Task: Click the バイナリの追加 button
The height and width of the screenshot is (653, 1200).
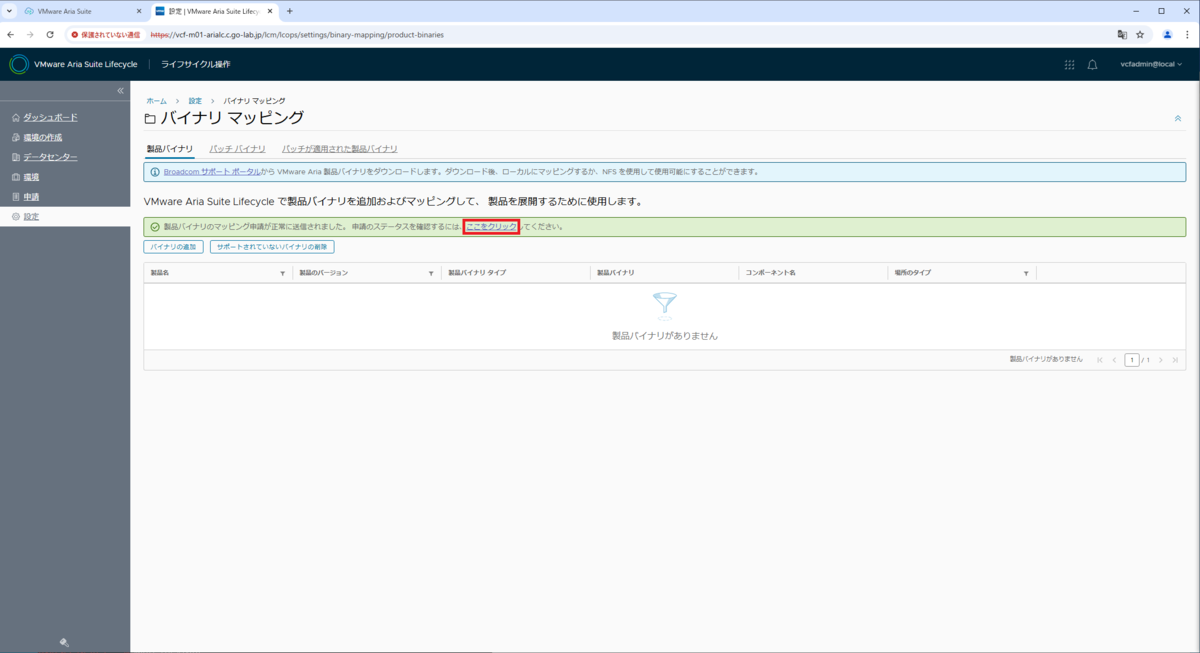Action: coord(174,247)
